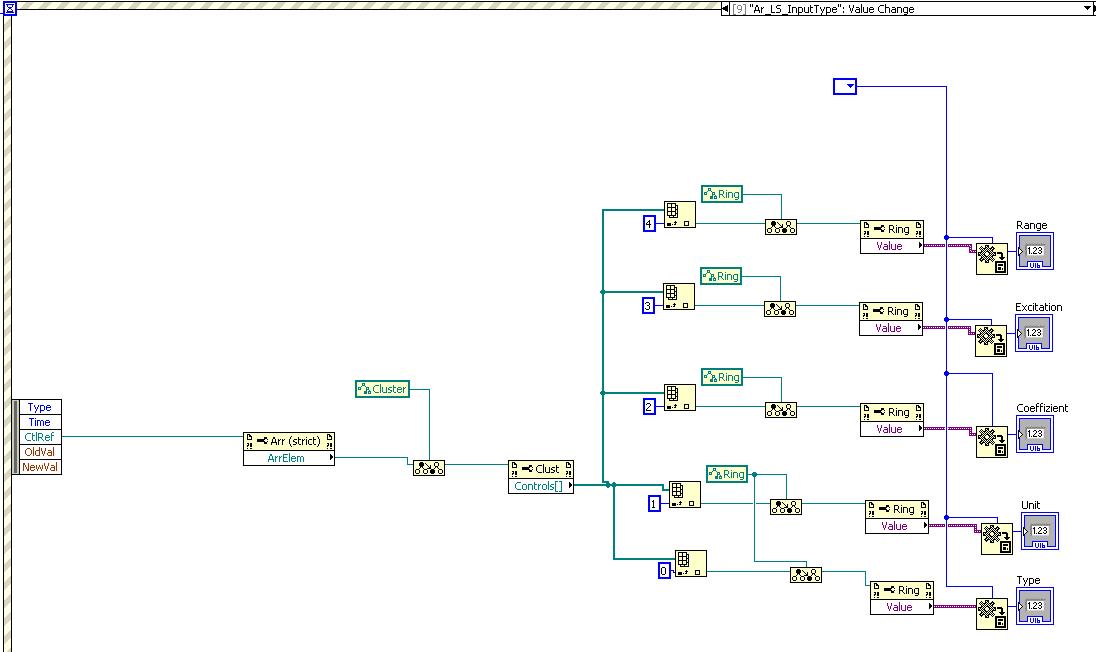
Task: Click the Index Array node with index 2
Action: [679, 398]
